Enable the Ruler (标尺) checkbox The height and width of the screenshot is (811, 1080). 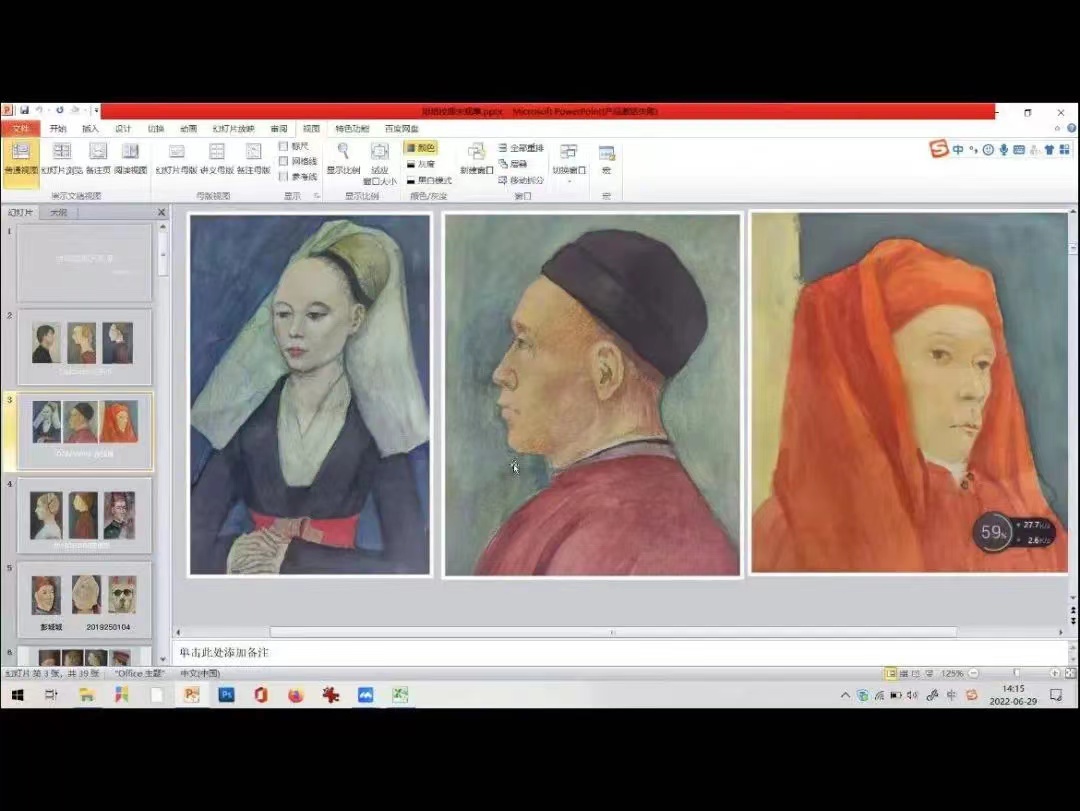(284, 146)
